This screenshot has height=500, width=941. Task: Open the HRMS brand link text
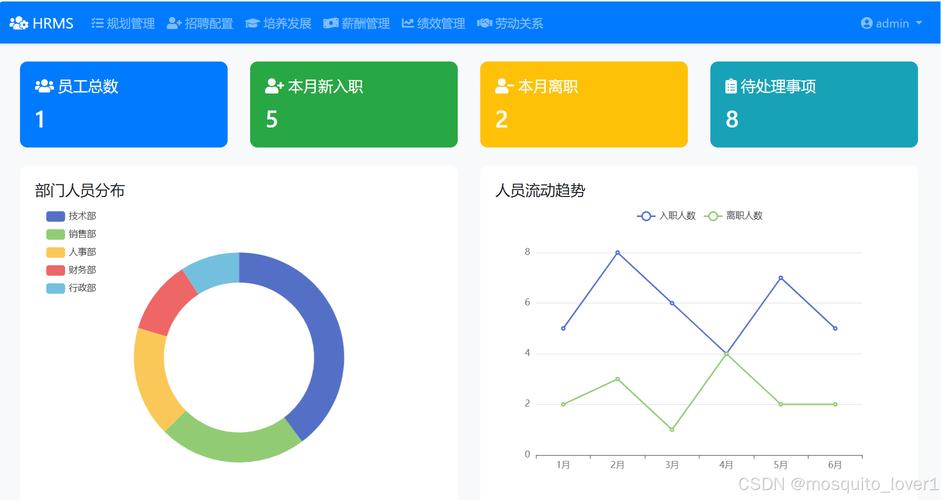pyautogui.click(x=53, y=23)
